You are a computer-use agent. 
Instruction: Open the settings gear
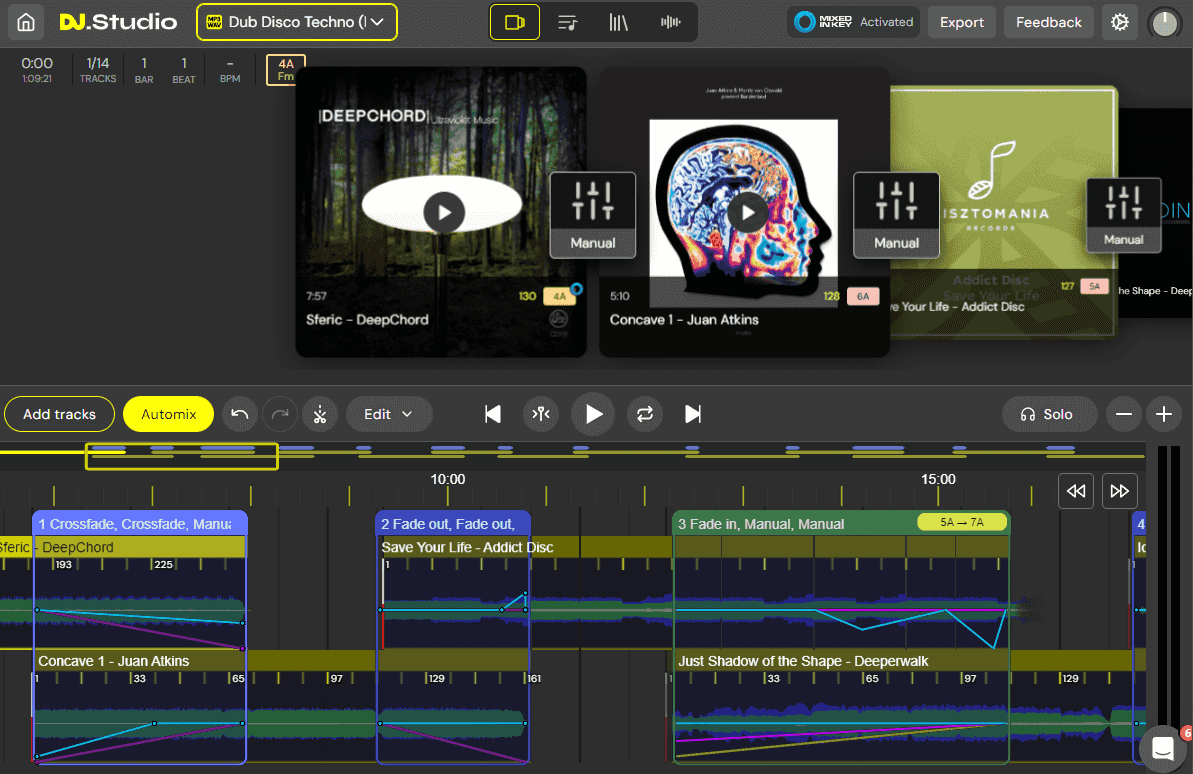[1120, 21]
